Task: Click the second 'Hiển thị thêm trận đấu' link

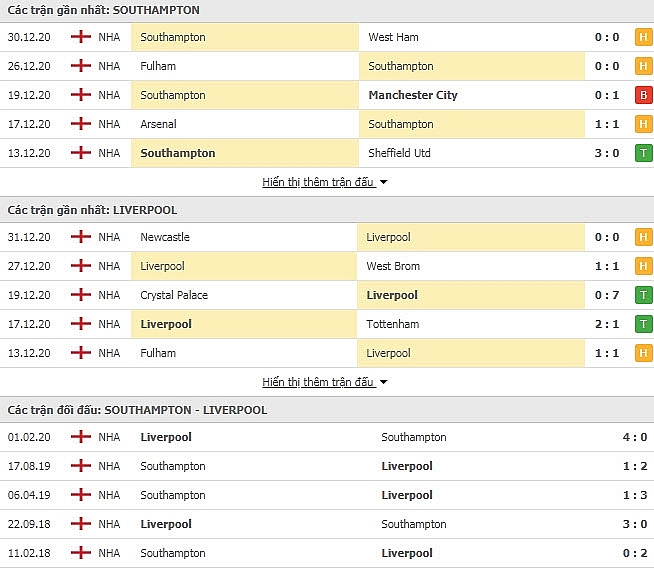Action: 318,382
